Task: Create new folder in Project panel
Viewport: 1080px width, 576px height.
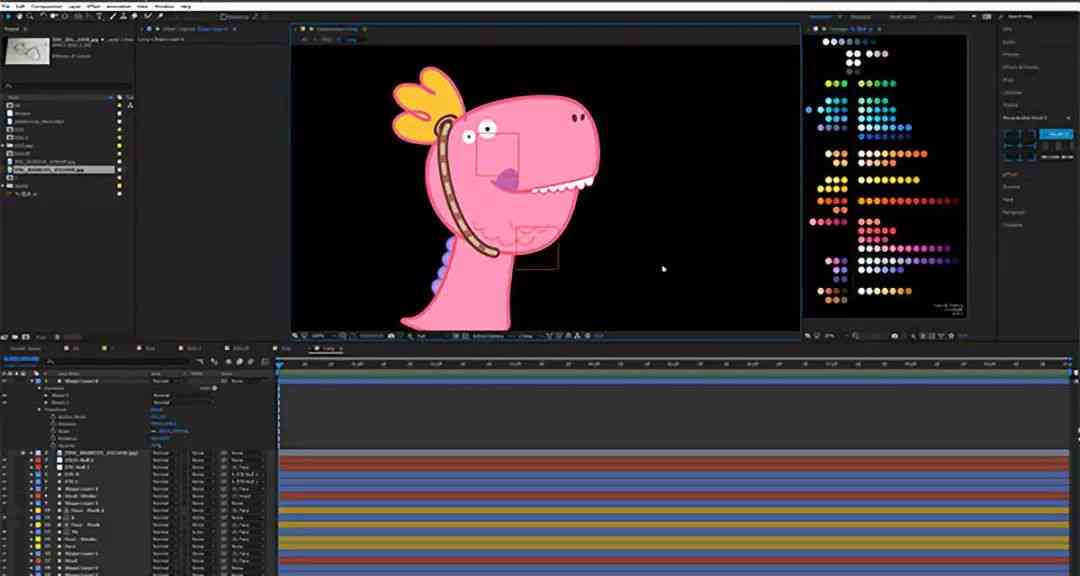Action: tap(15, 337)
